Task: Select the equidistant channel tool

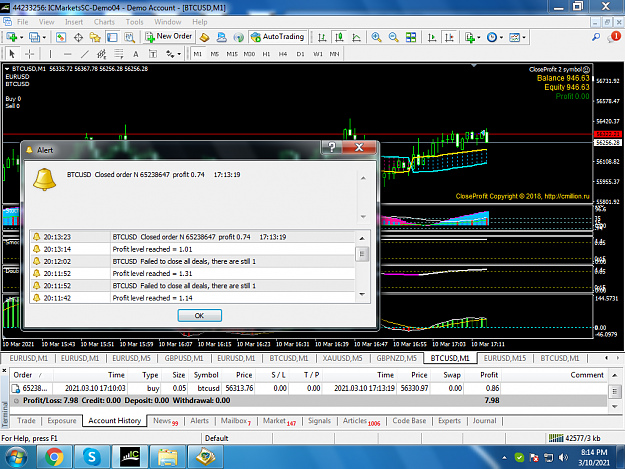Action: [102, 54]
